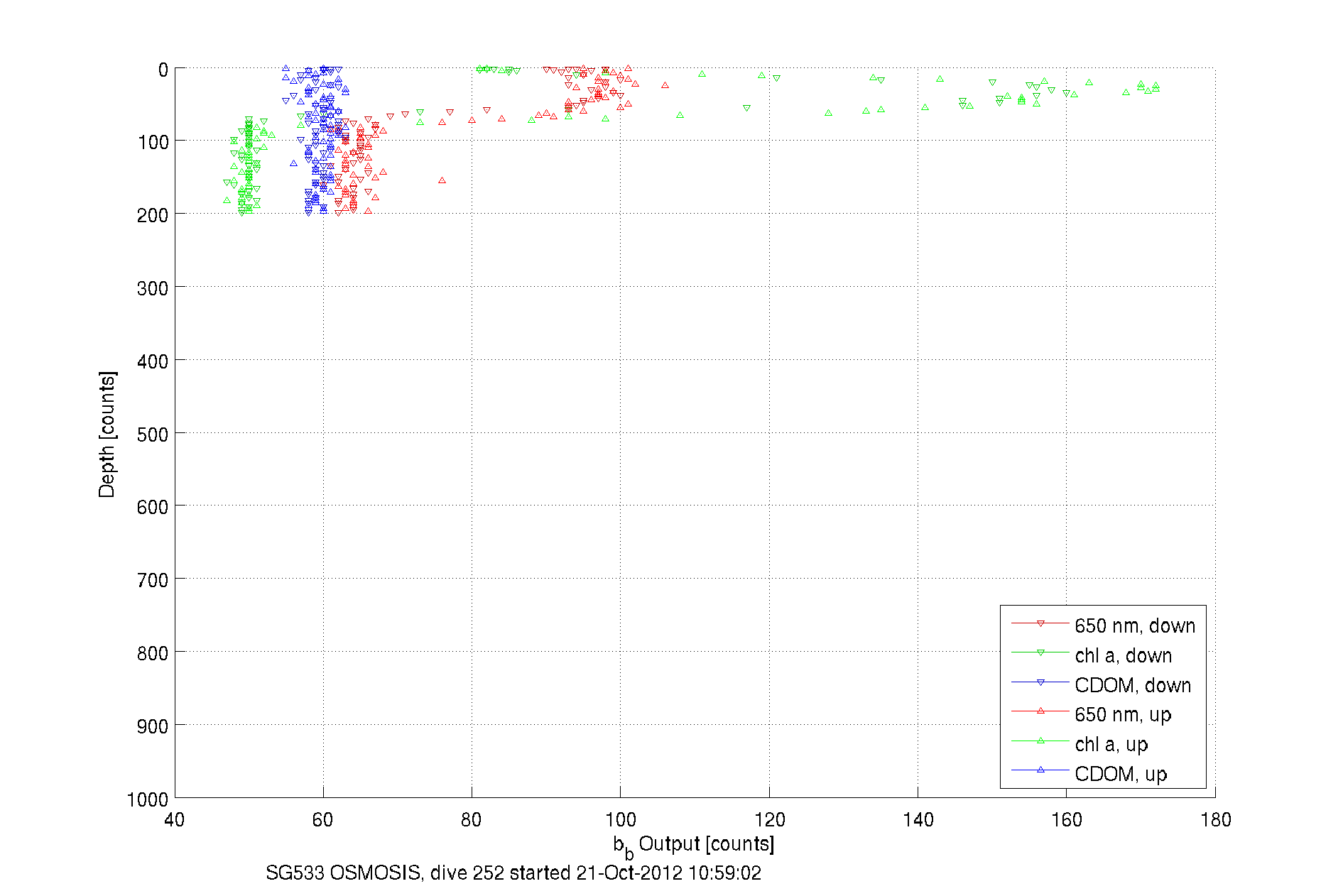Screen dimensions: 1343x896
Task: Click the 'Depth [counts]' y-axis label
Action: coord(107,434)
